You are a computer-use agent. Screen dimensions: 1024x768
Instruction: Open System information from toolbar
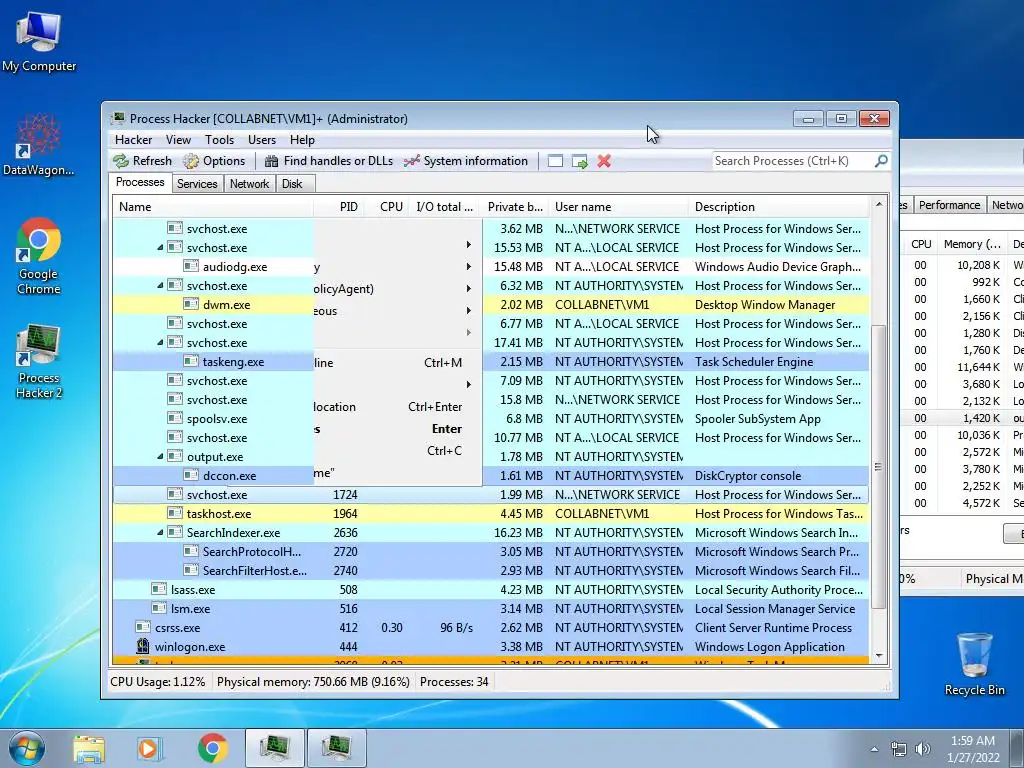(x=466, y=161)
